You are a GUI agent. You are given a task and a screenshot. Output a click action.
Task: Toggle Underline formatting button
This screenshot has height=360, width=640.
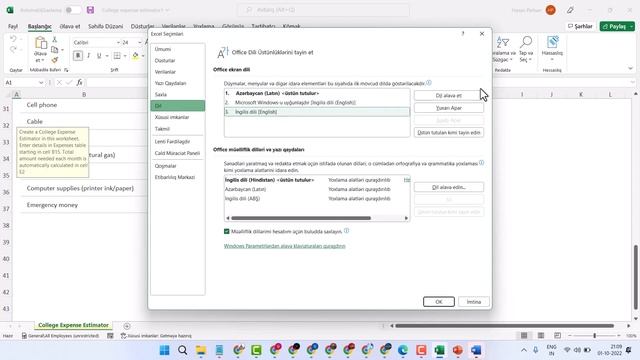point(99,56)
